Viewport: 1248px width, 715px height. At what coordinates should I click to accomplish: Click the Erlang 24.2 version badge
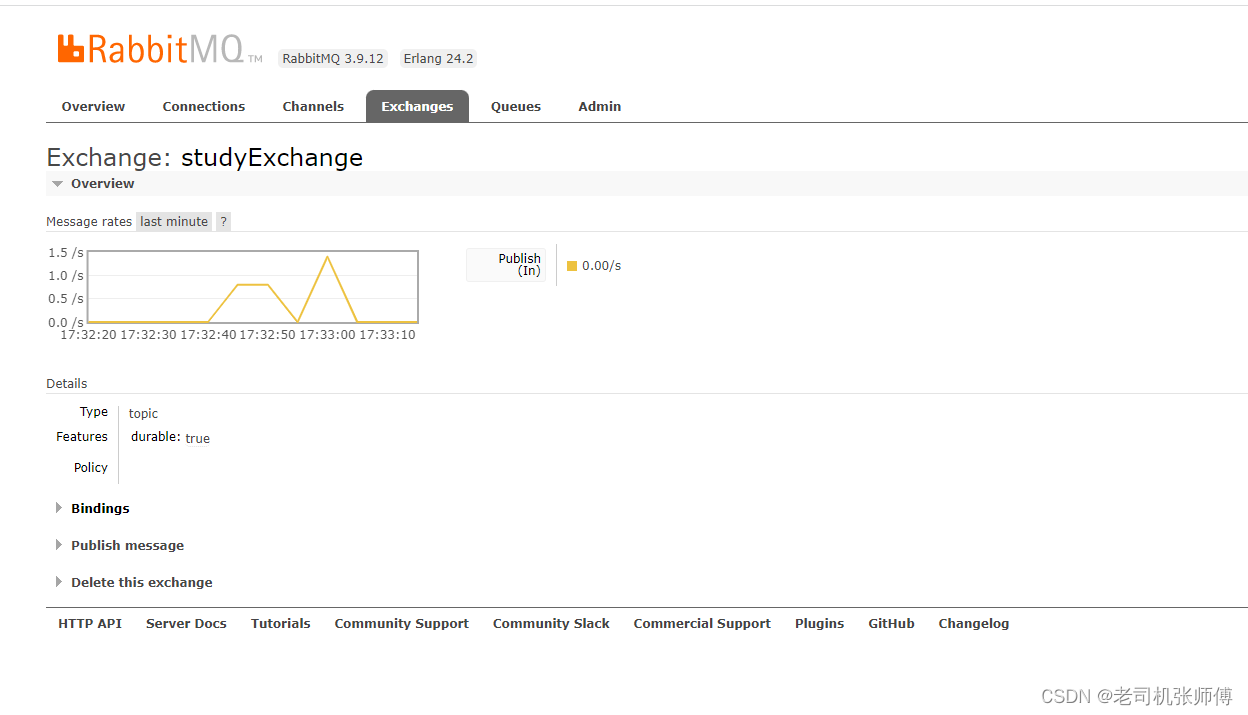point(438,59)
